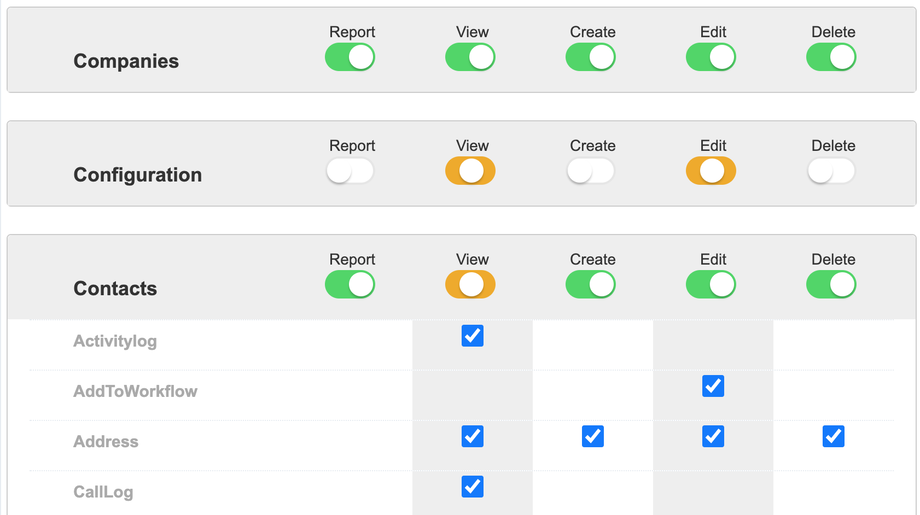Enable Configuration Report permission toggle
This screenshot has width=920, height=515.
pos(350,171)
